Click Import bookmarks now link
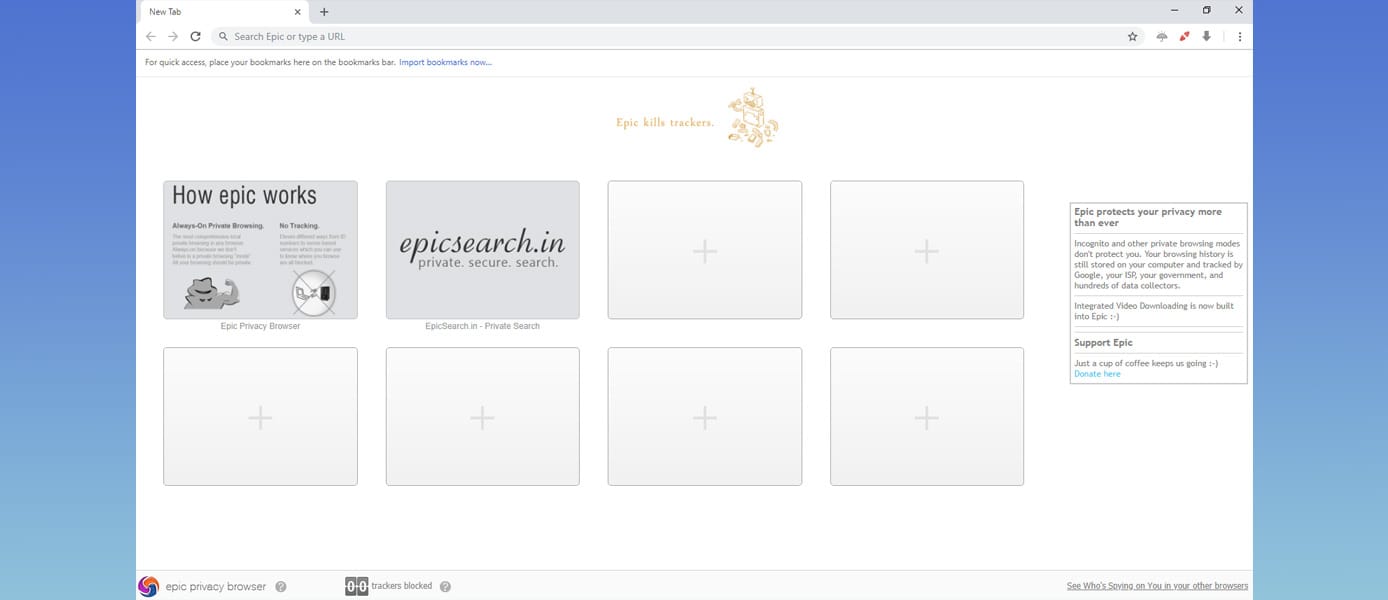 [x=445, y=62]
